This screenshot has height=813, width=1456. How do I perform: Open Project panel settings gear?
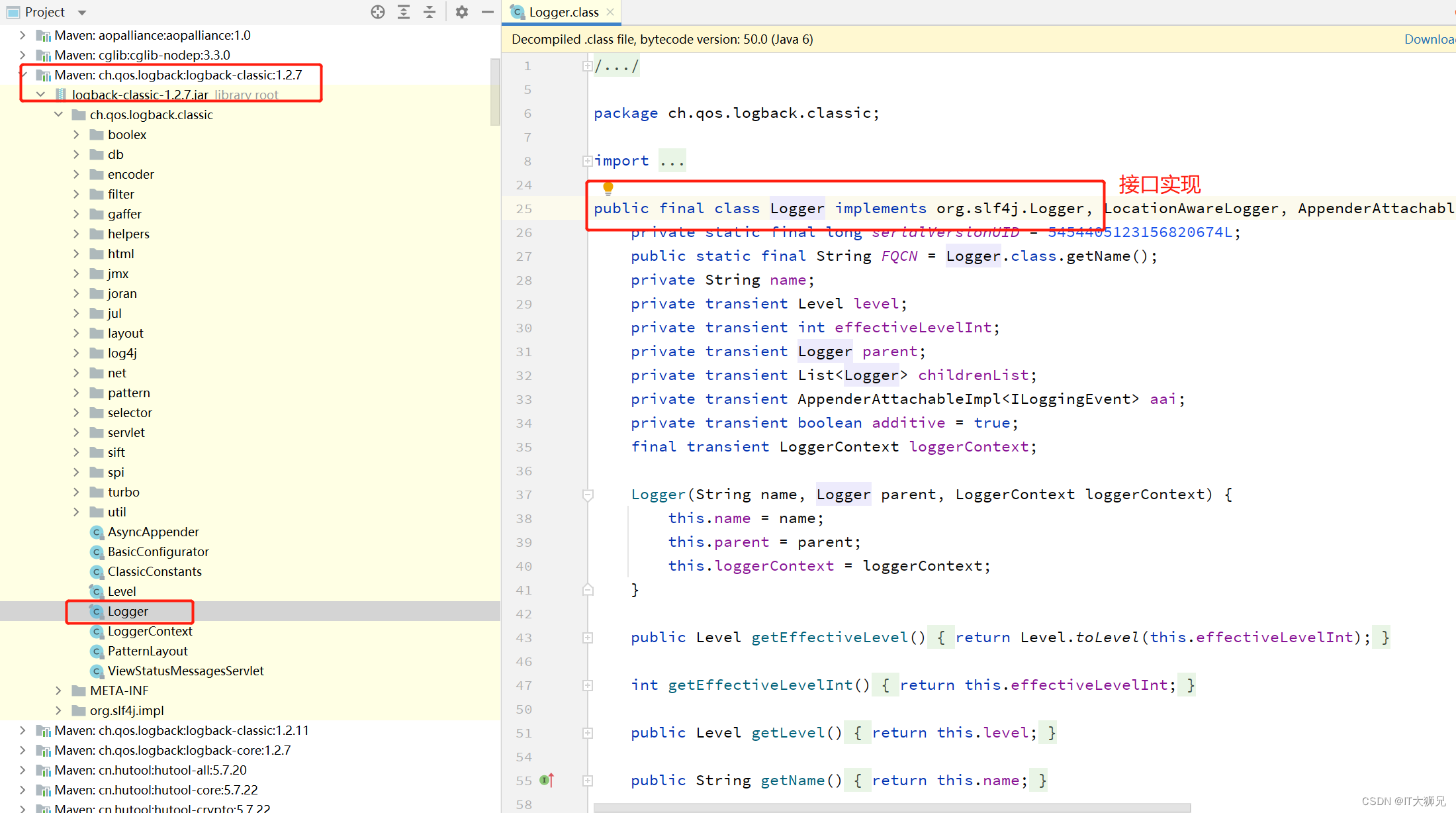point(462,12)
